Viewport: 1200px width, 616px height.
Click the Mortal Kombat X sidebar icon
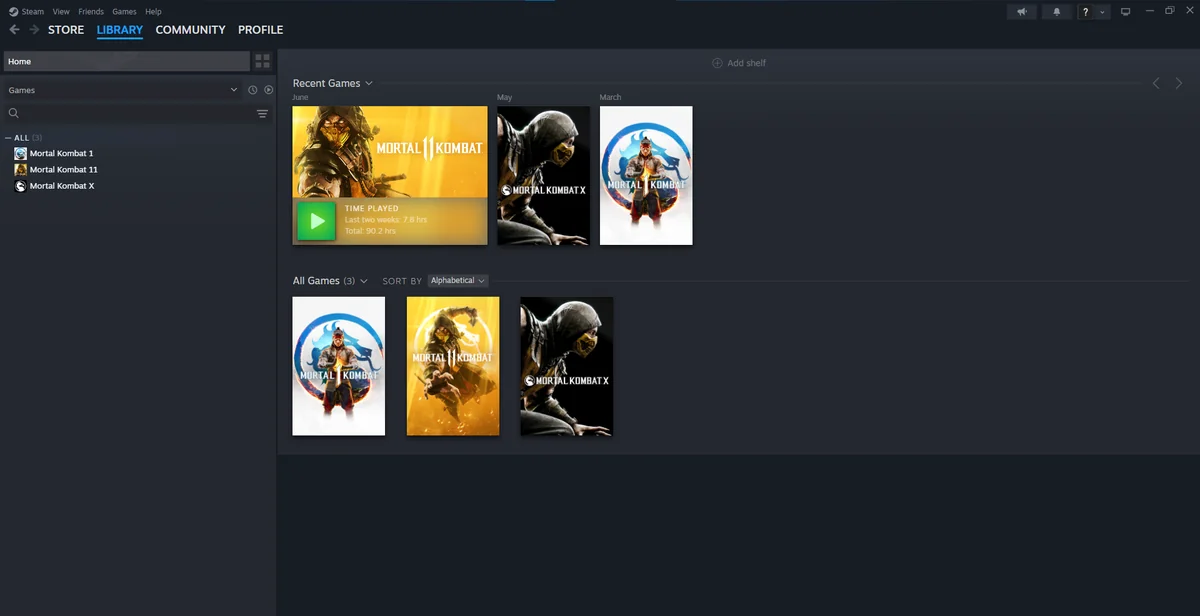pyautogui.click(x=21, y=186)
